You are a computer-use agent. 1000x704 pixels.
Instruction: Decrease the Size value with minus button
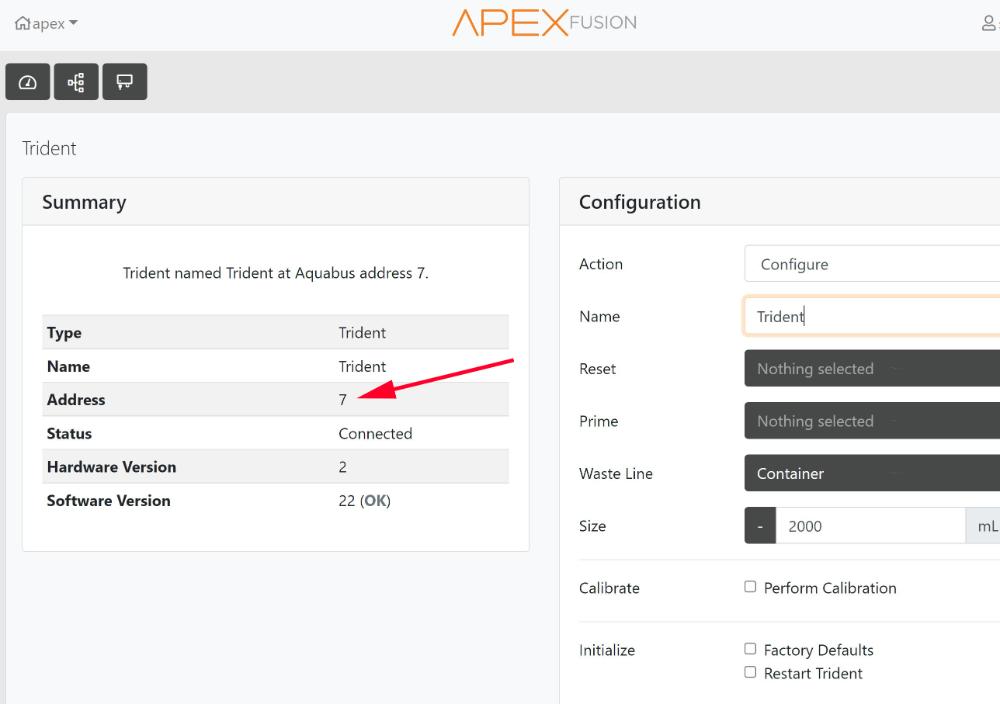click(x=760, y=526)
